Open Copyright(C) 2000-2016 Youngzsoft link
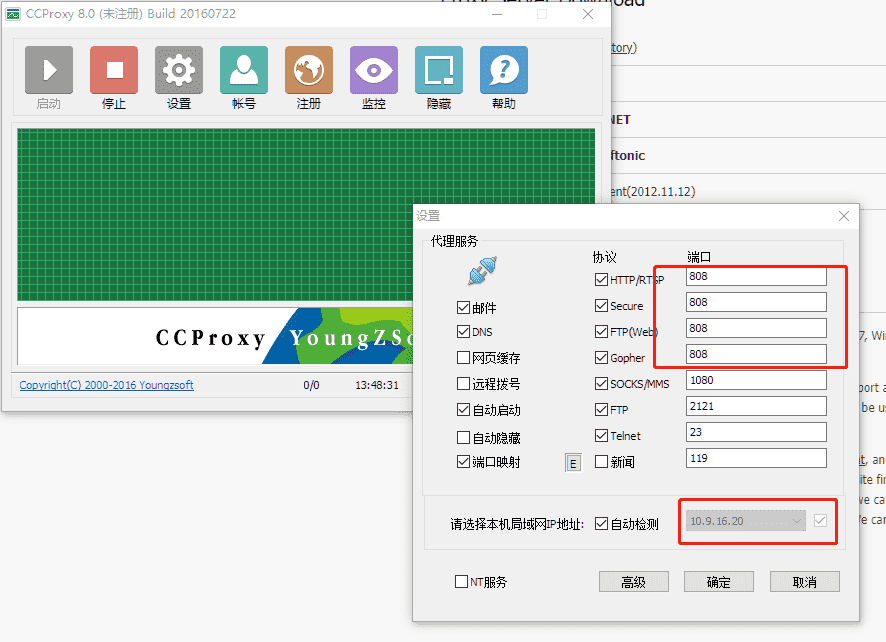Viewport: 886px width, 642px height. [107, 385]
